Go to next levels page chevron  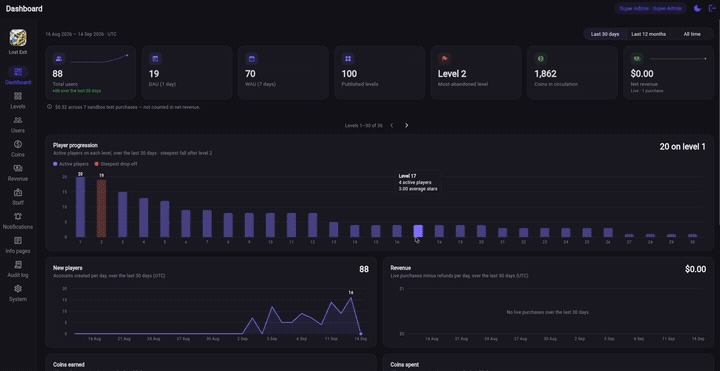[x=406, y=125]
